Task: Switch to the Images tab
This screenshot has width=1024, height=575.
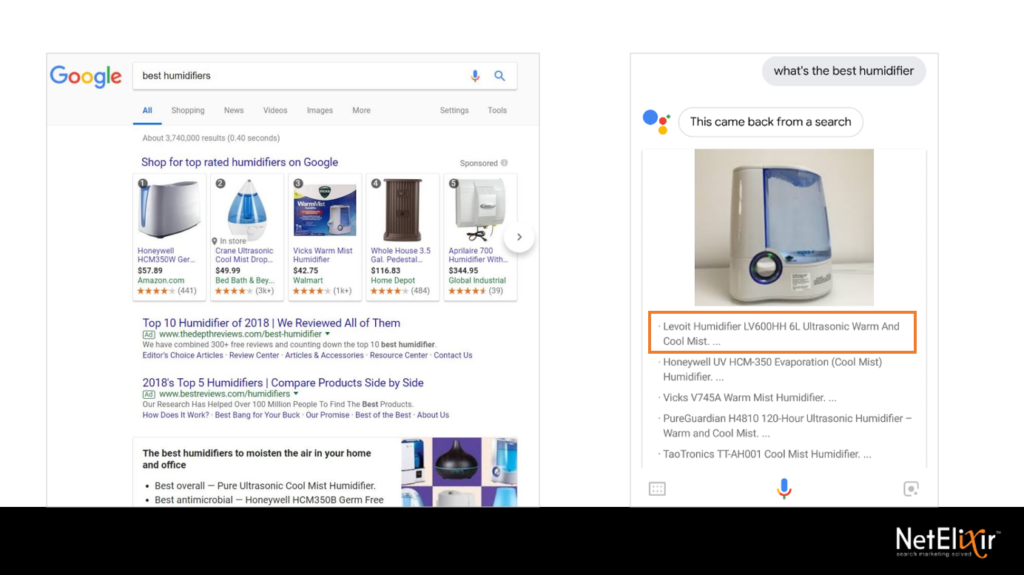Action: 320,110
